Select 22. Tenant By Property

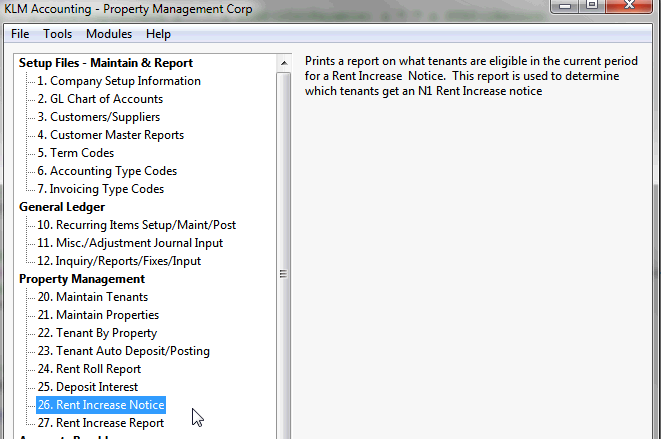click(97, 333)
